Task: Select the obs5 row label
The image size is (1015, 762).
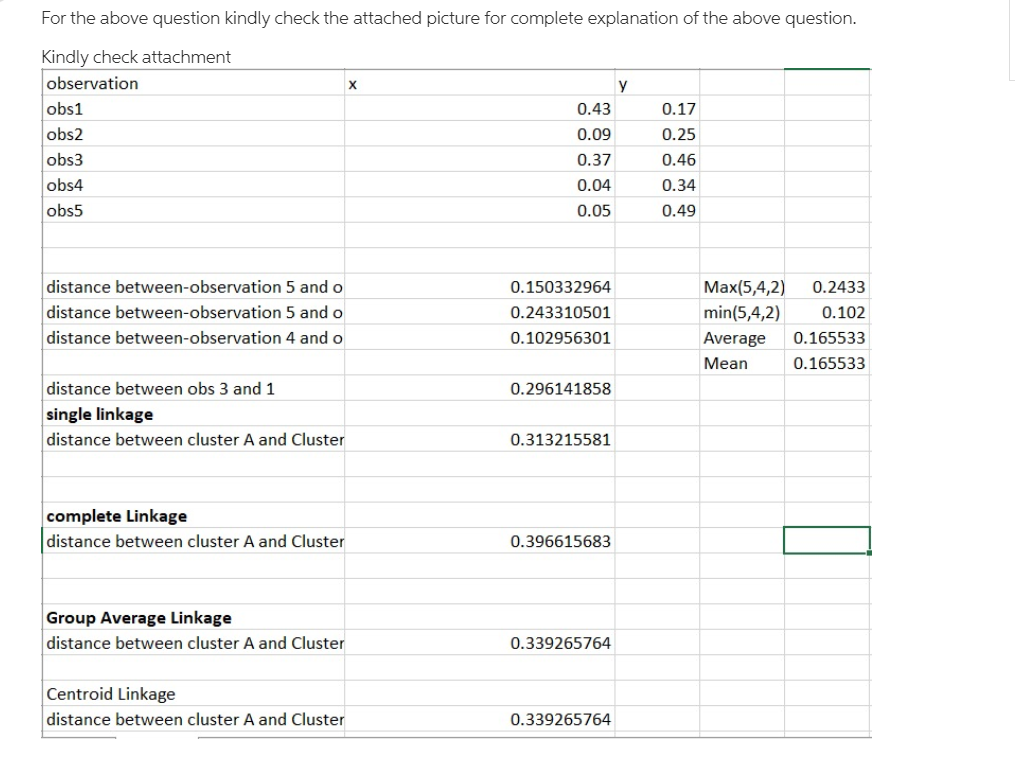Action: tap(193, 210)
